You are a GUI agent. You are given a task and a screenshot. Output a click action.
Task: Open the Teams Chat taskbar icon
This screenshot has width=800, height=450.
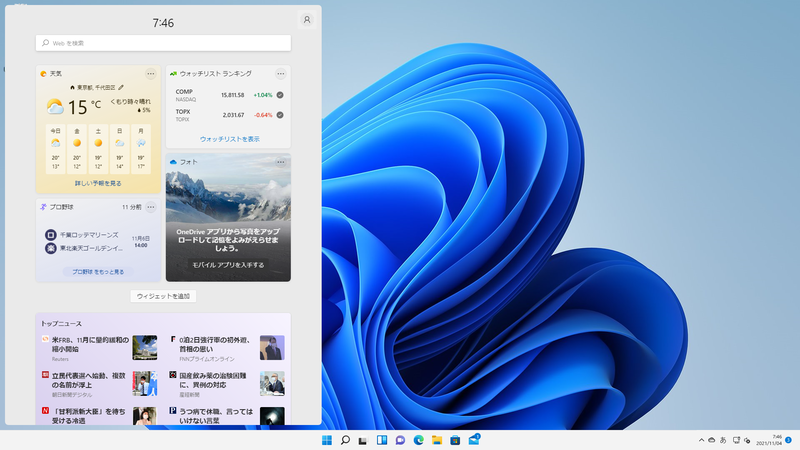400,440
